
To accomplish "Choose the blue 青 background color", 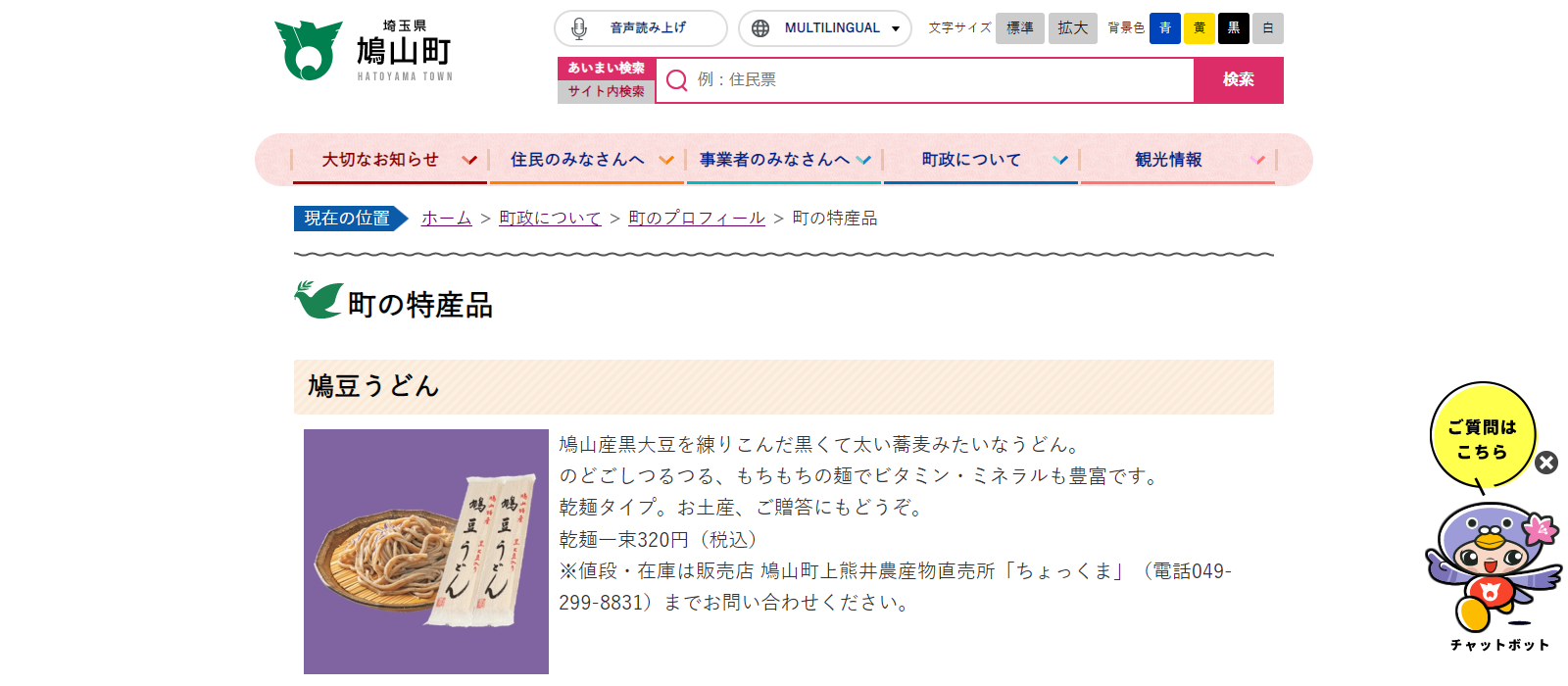I will click(x=1165, y=28).
